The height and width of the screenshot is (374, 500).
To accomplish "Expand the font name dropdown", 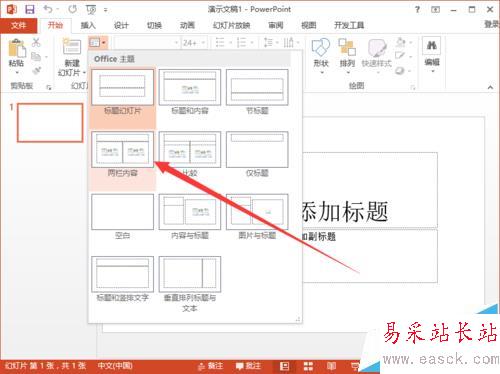I will 176,43.
